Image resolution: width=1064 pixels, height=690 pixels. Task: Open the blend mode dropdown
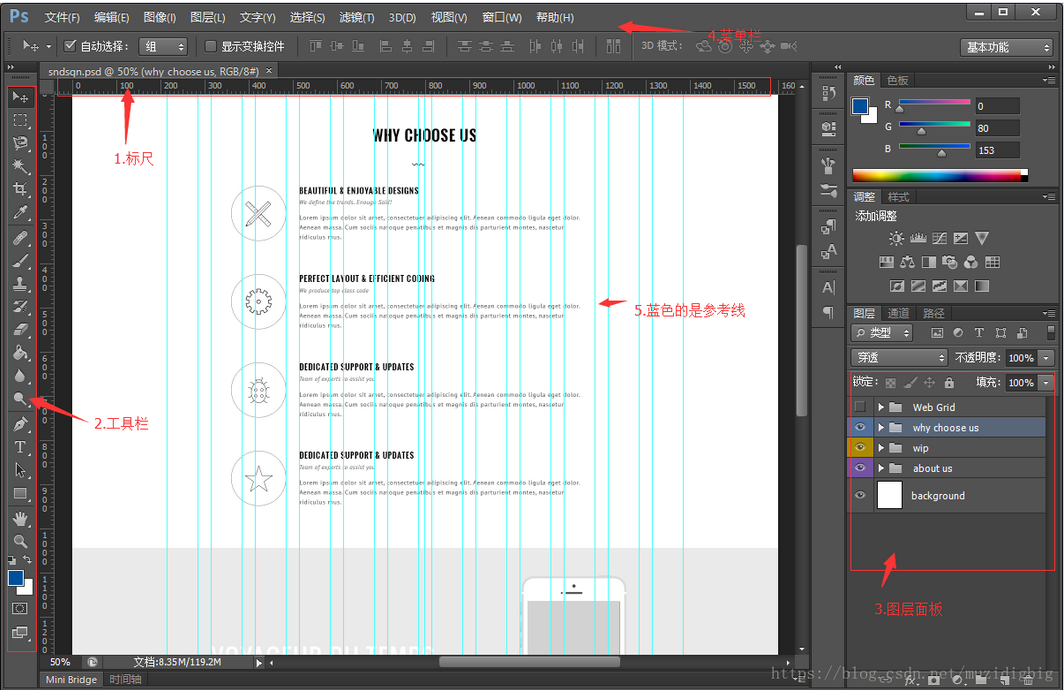point(898,358)
